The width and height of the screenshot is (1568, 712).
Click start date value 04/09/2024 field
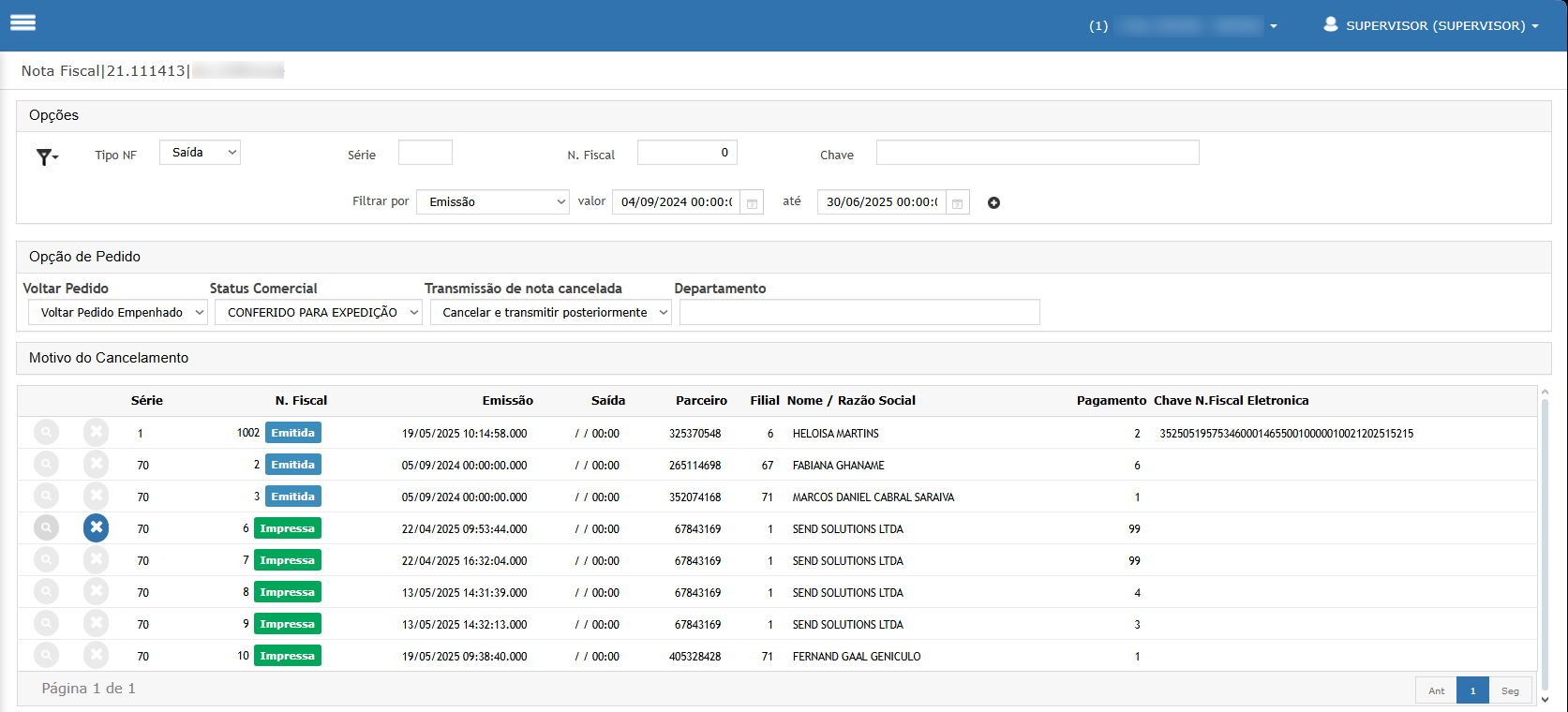(676, 201)
